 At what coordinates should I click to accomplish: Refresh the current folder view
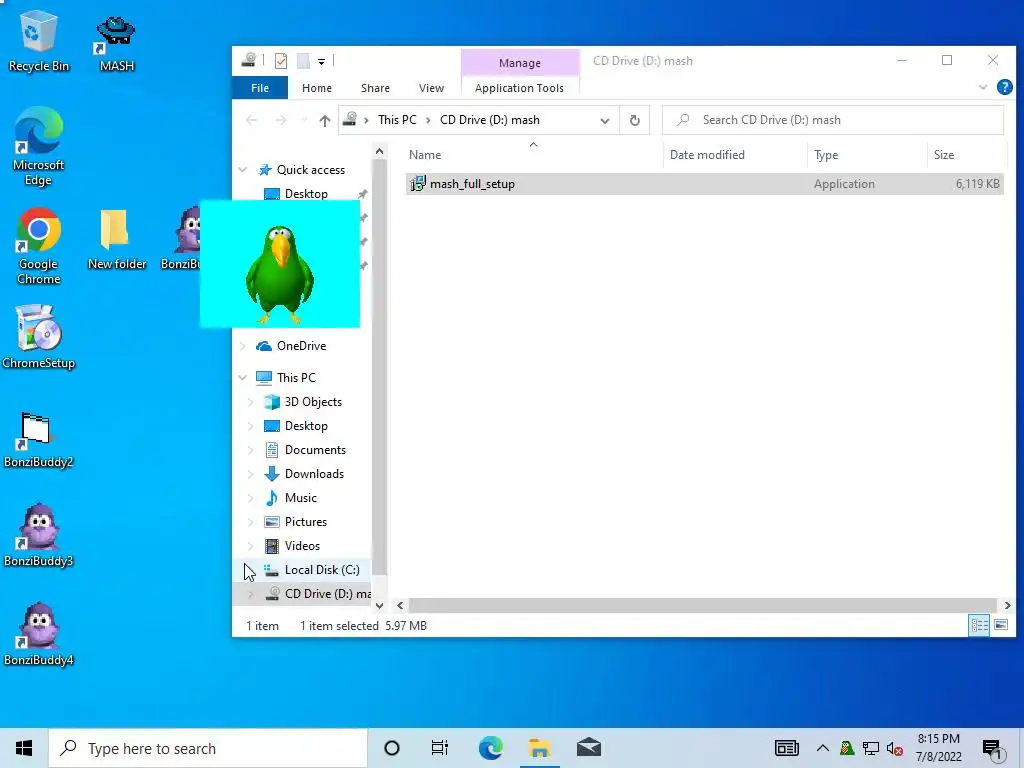(x=634, y=120)
